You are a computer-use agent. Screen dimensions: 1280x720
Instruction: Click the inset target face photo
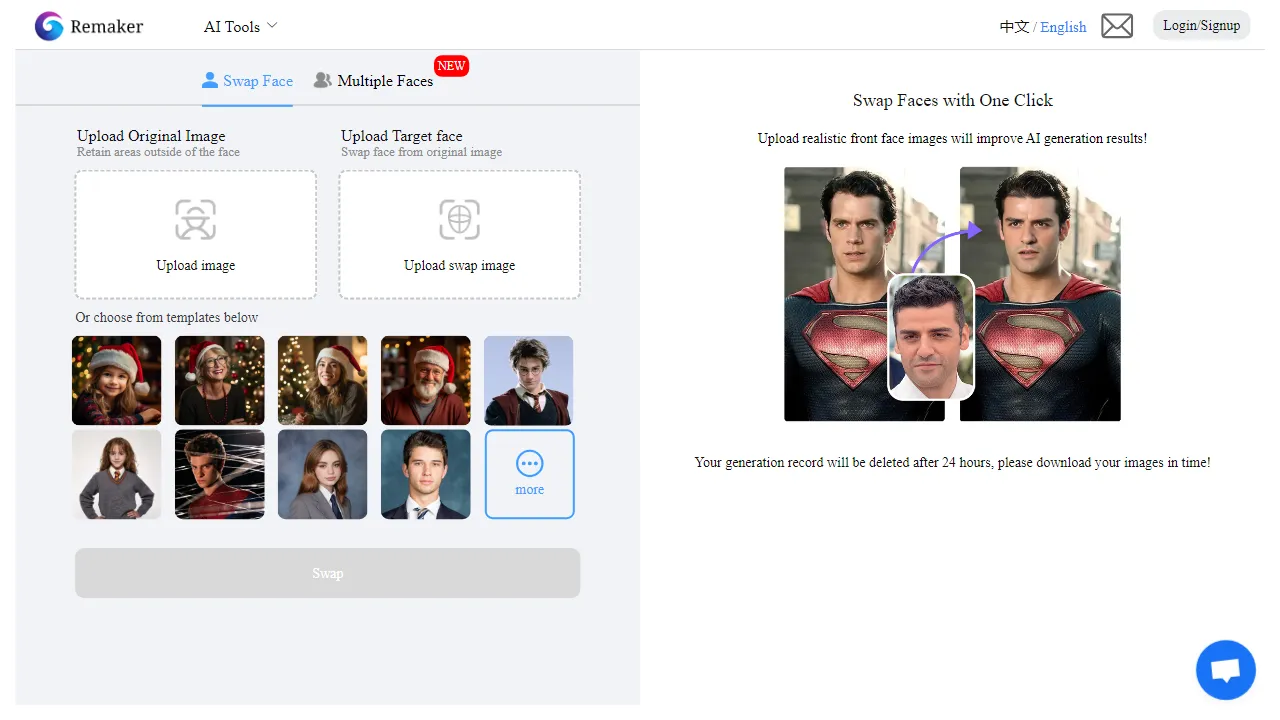[931, 337]
